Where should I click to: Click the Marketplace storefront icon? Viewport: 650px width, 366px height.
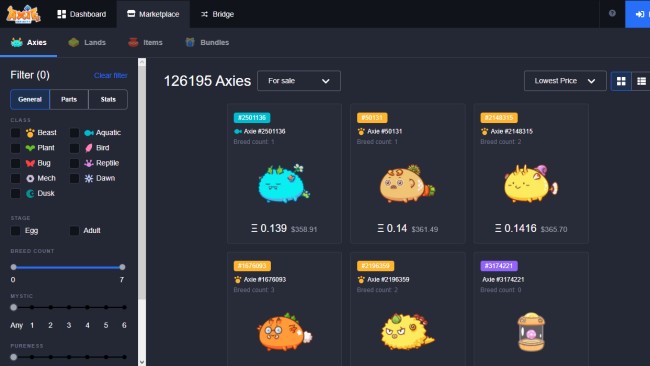coord(131,14)
